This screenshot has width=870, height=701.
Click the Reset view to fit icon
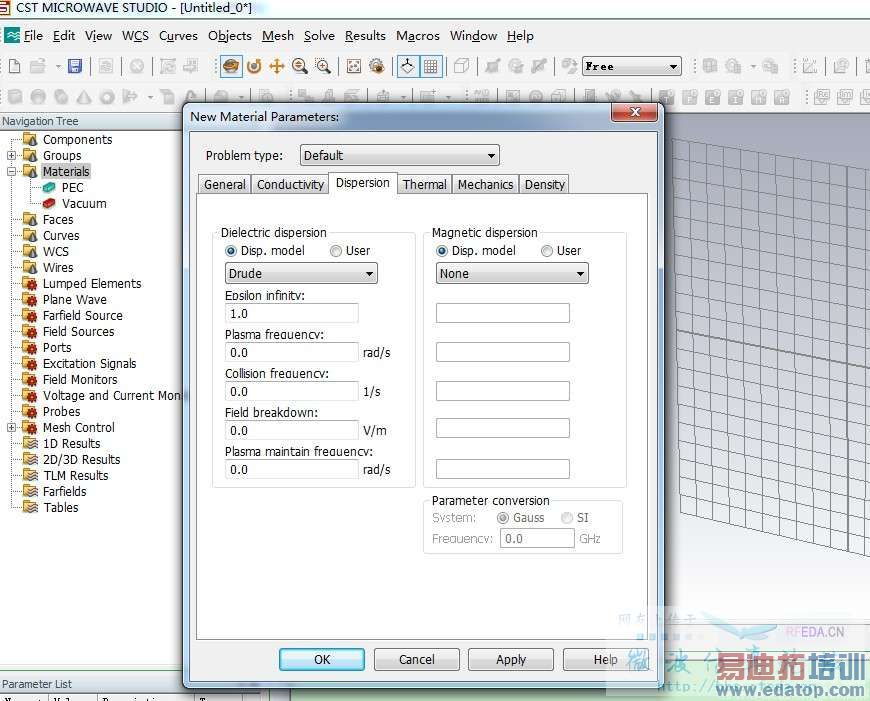[354, 66]
